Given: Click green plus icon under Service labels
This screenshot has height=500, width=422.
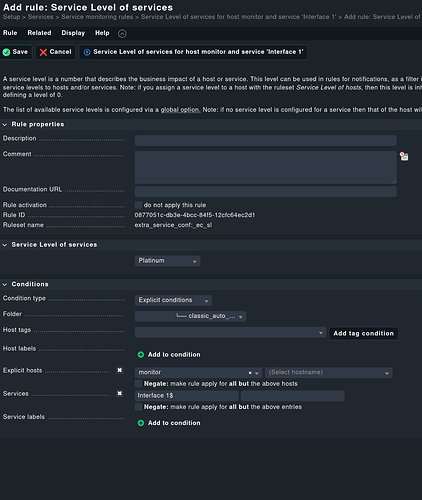Looking at the screenshot, I should [141, 423].
